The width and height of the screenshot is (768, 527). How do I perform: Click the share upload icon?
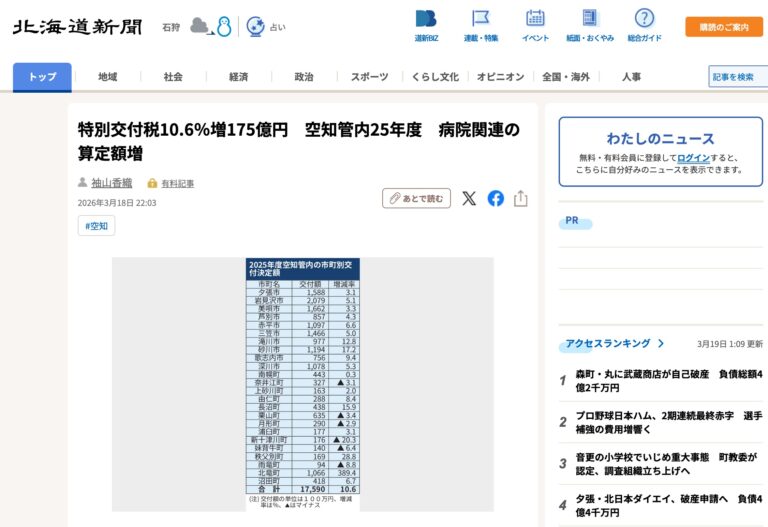(x=521, y=198)
